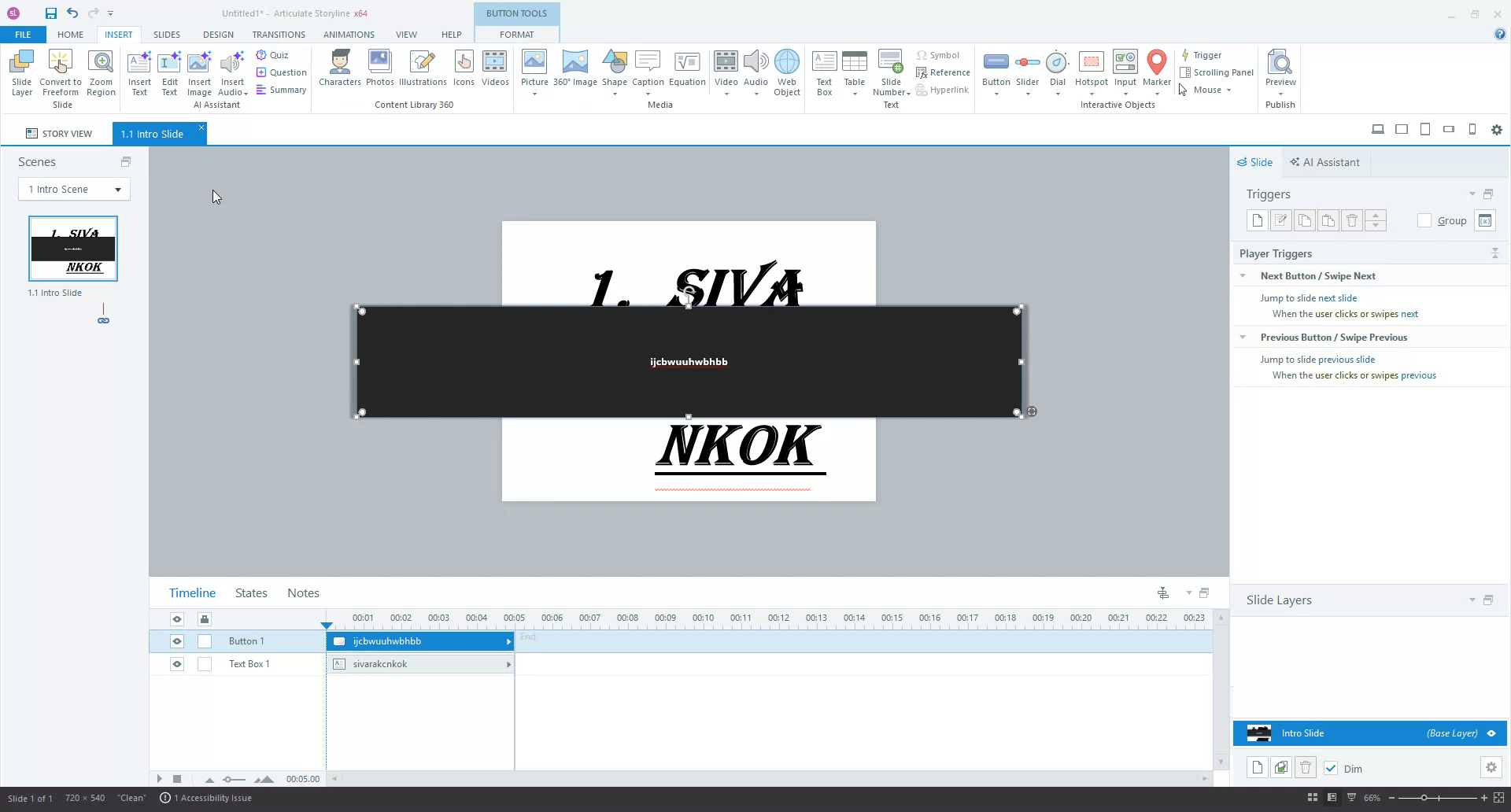Select the Characters tool in Content Library

[x=339, y=71]
